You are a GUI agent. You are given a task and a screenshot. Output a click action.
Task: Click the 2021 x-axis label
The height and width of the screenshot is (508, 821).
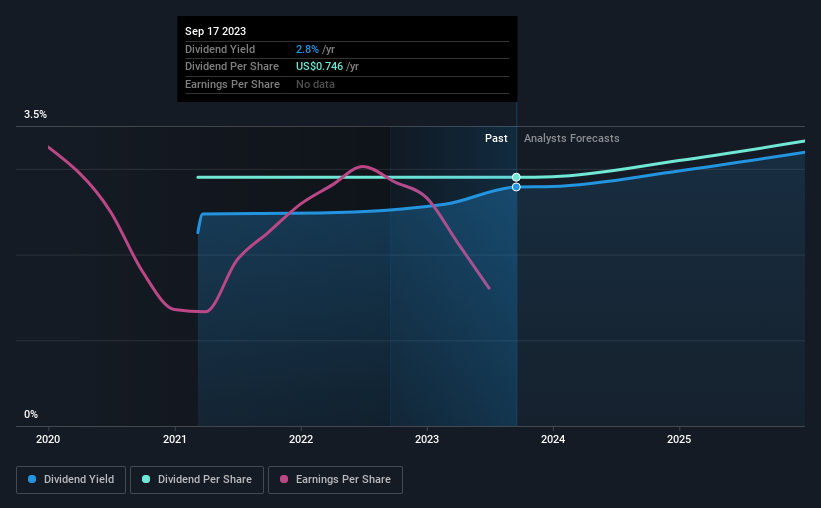click(174, 439)
